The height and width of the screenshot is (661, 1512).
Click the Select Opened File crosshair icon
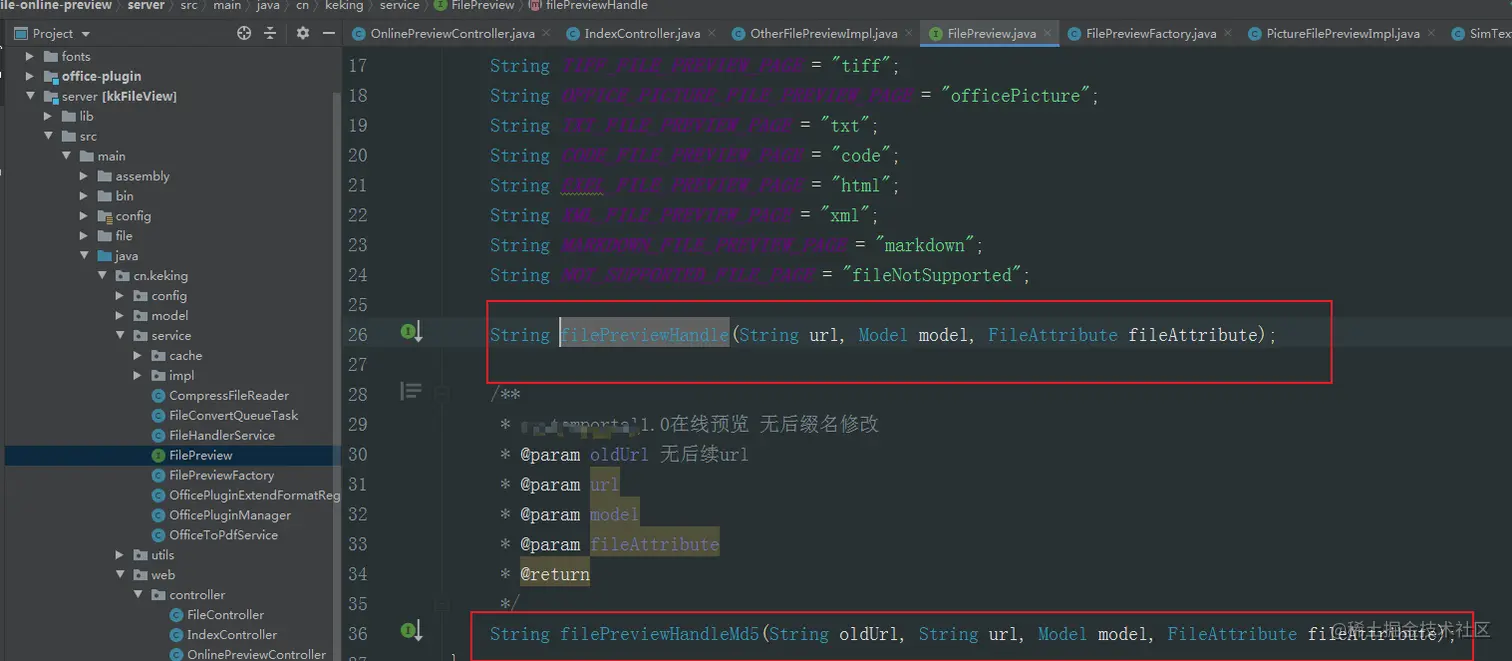[x=243, y=32]
